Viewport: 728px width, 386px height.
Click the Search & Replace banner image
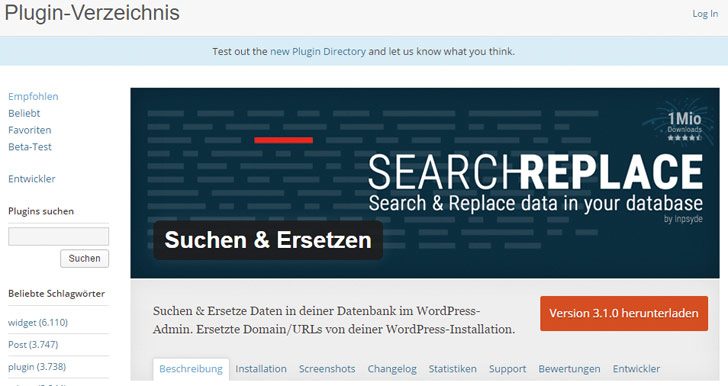[425, 183]
